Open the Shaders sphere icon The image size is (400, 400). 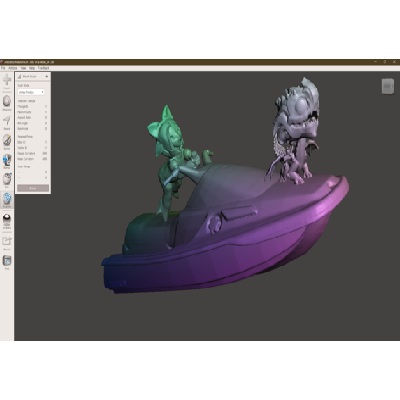tap(7, 219)
